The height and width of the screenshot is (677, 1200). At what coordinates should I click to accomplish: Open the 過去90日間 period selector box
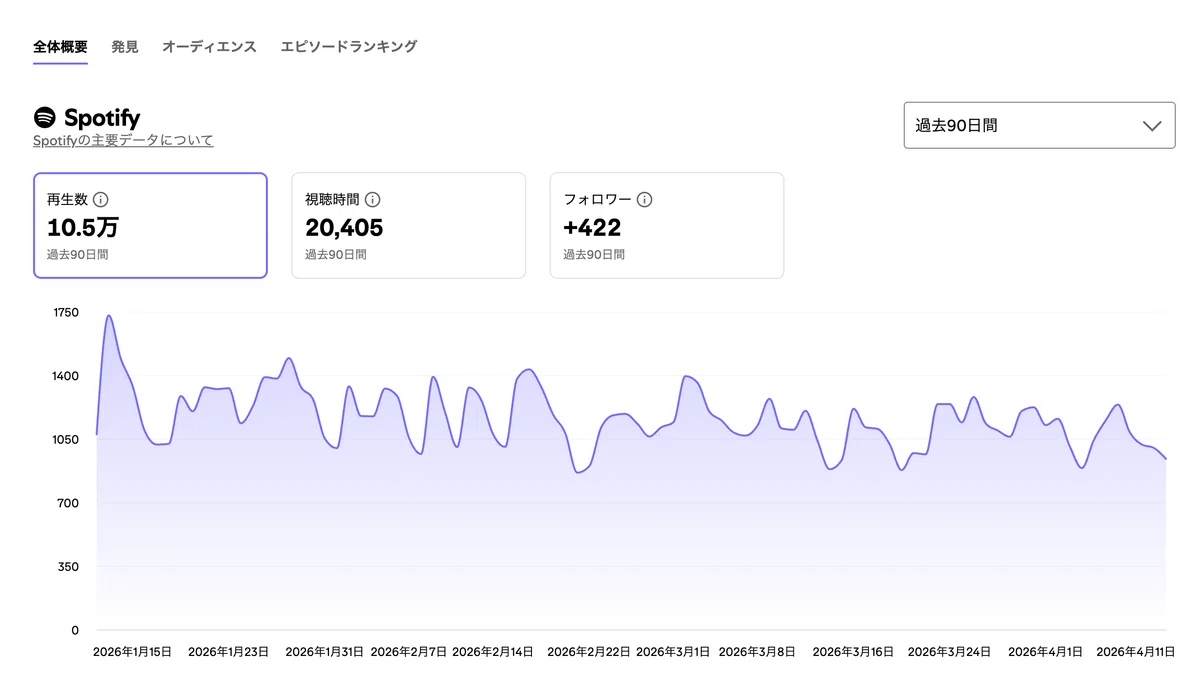coord(1039,125)
